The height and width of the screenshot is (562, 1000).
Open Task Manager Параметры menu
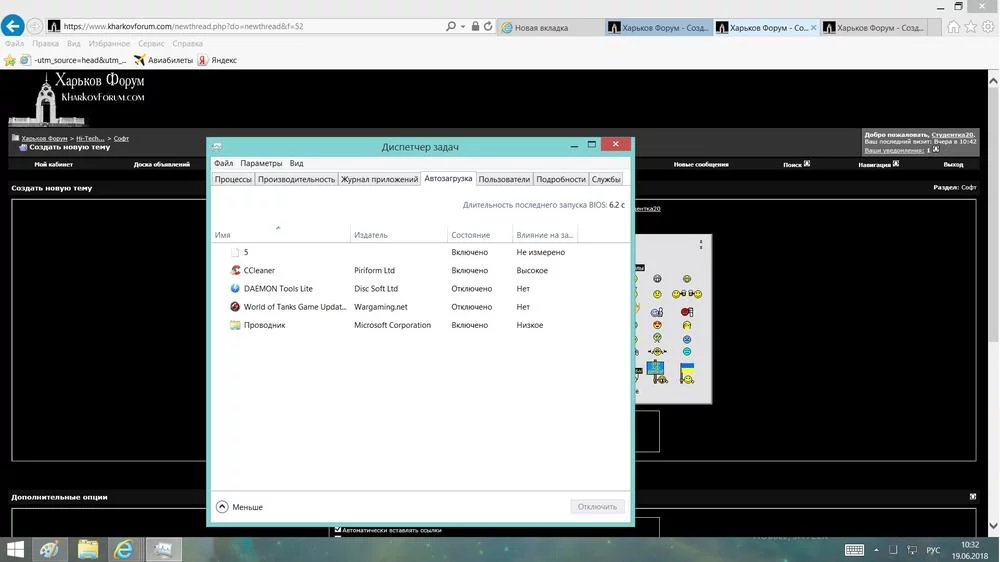(261, 163)
